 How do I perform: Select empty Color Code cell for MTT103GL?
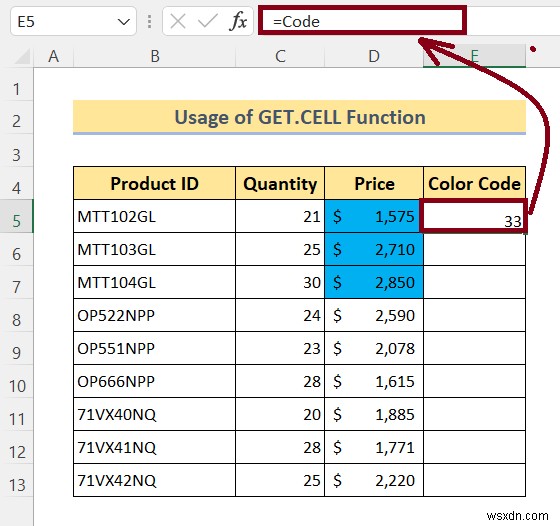474,249
